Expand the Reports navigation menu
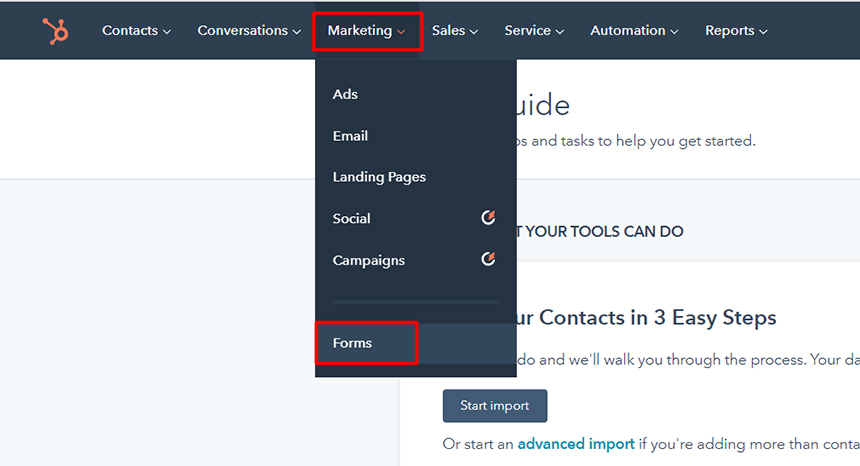Viewport: 860px width, 466px height. 736,31
